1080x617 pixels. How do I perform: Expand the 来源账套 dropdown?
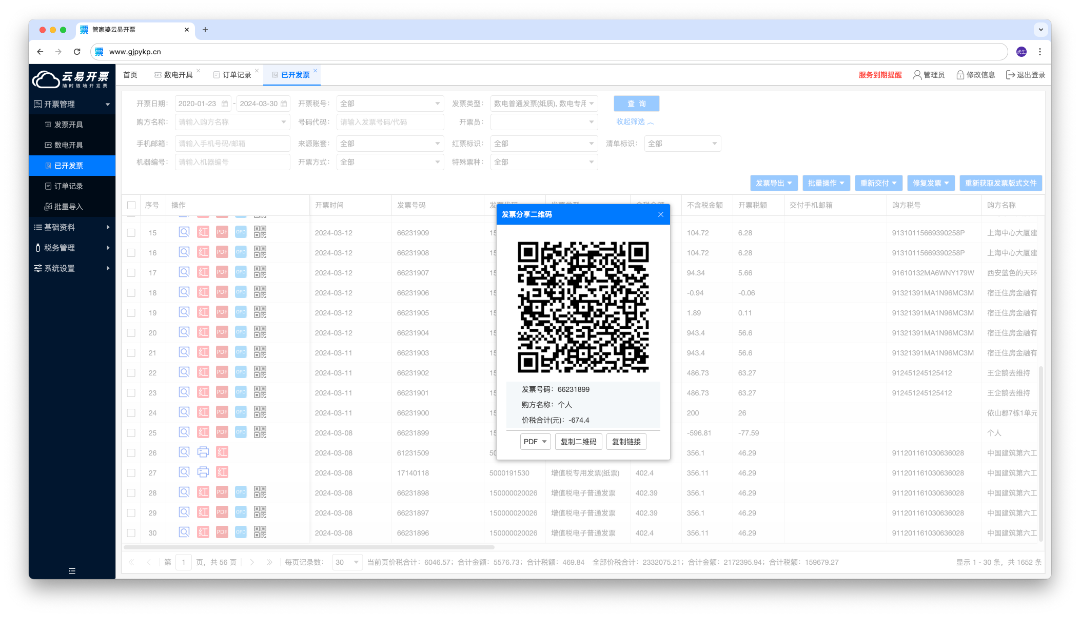390,143
